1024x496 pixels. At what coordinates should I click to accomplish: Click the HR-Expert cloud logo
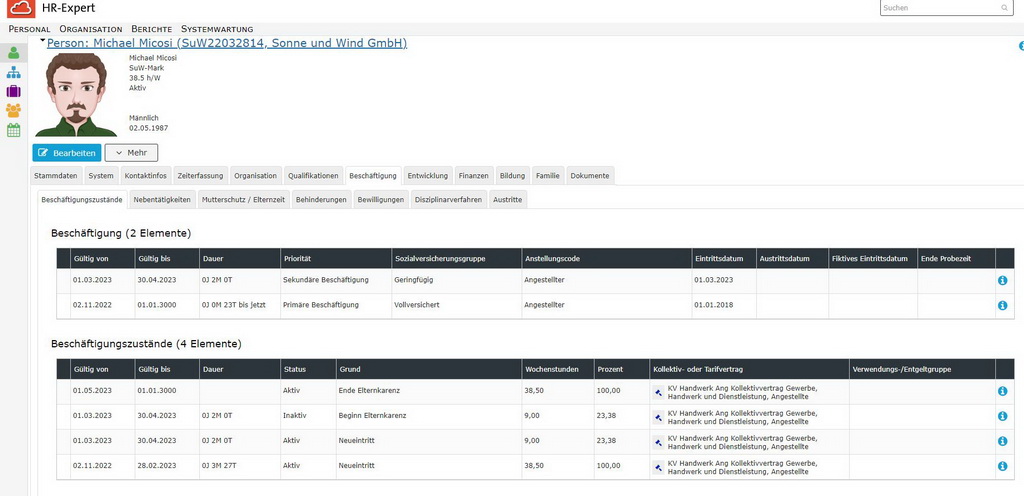(21, 8)
